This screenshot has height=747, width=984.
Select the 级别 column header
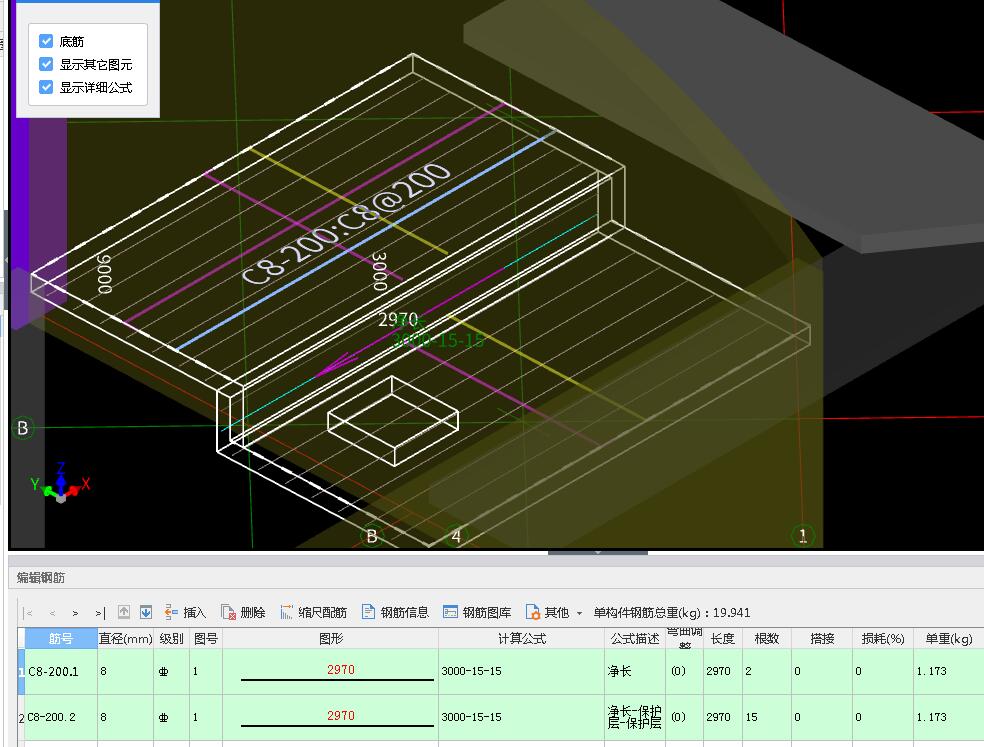point(171,638)
